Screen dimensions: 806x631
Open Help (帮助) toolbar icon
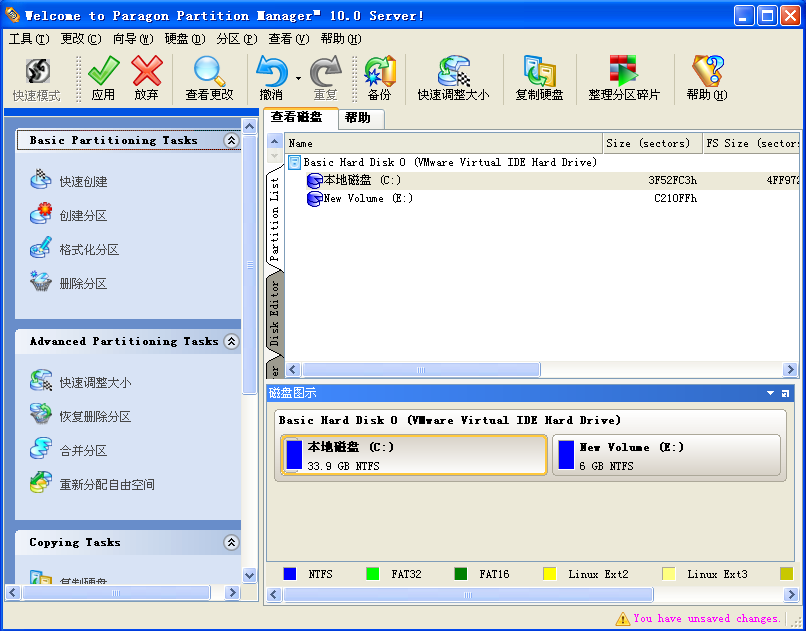pyautogui.click(x=707, y=71)
